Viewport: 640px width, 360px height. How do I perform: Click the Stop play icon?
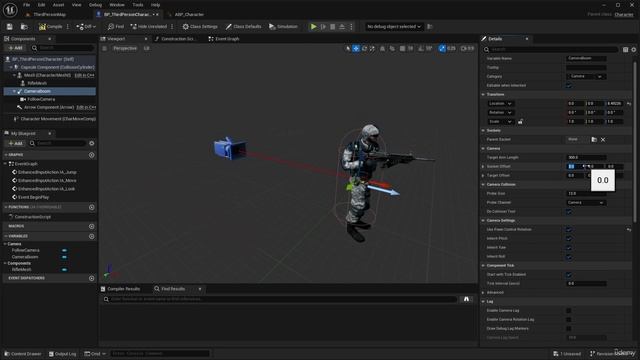click(x=333, y=27)
